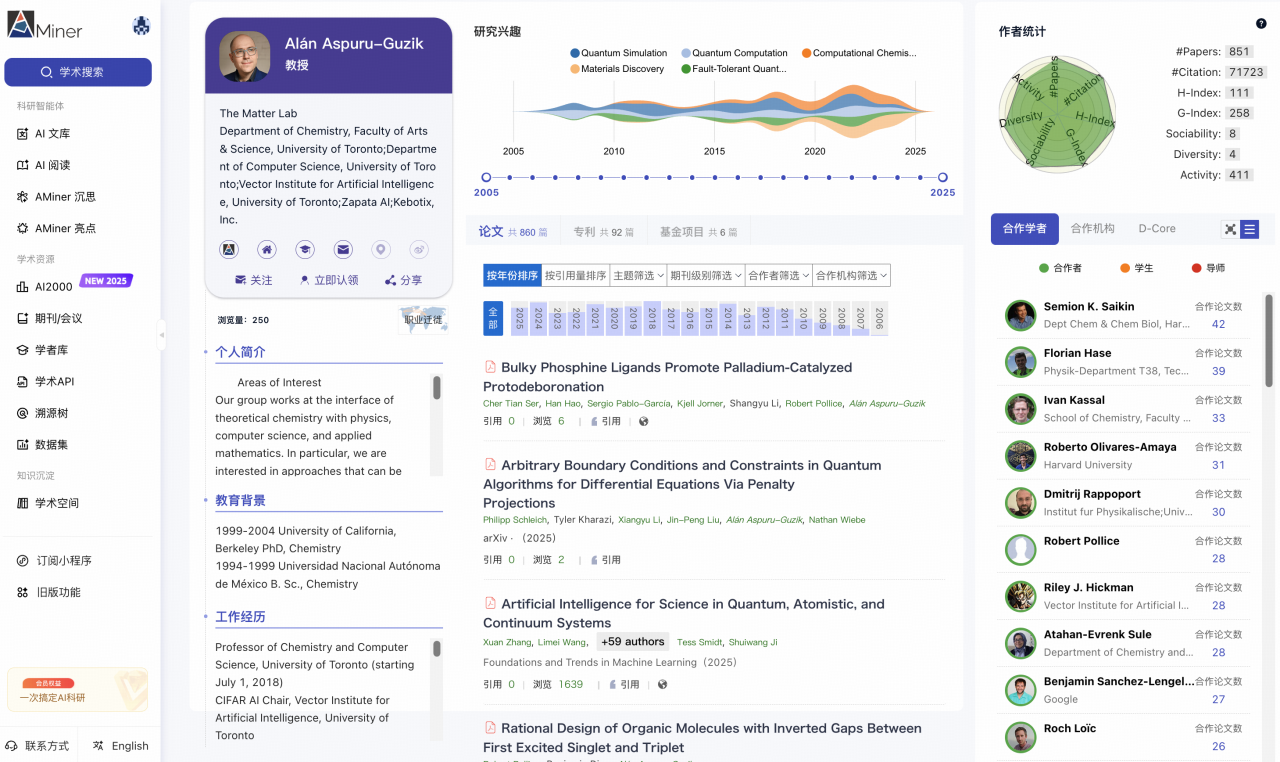
Task: Toggle 合作者 legend in collaborators panel
Action: point(1060,268)
